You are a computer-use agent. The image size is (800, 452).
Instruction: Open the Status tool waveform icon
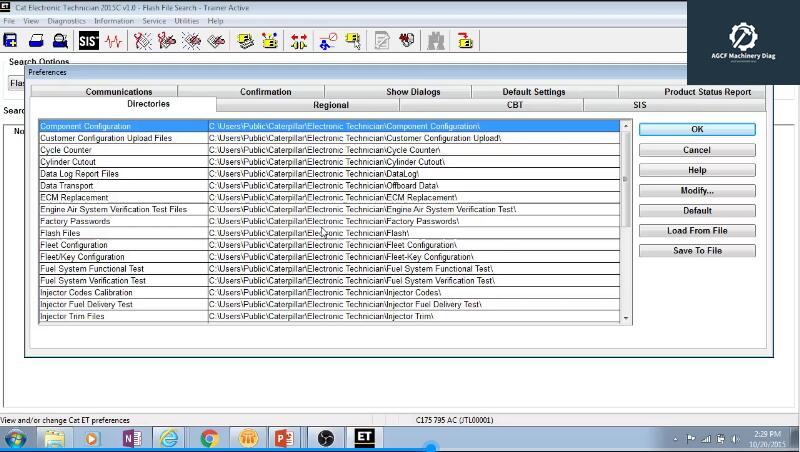113,40
